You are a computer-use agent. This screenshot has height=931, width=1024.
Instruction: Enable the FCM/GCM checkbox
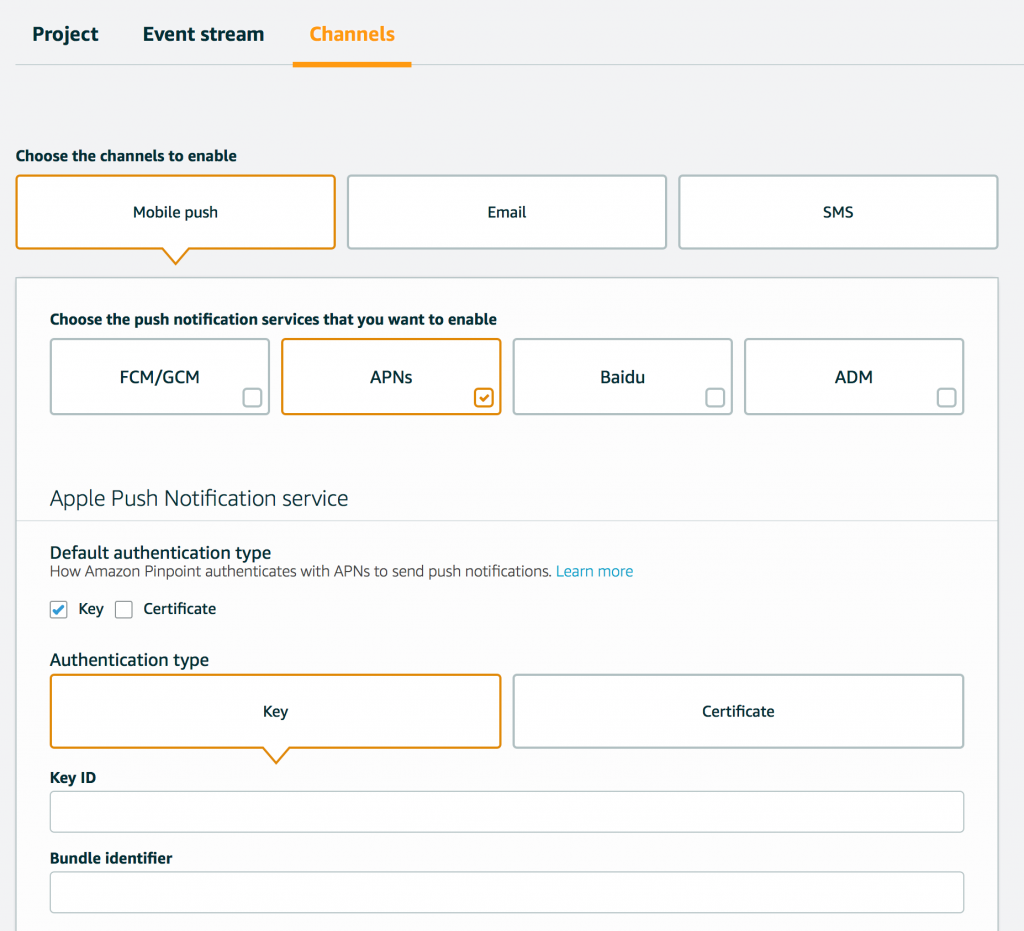(x=252, y=398)
